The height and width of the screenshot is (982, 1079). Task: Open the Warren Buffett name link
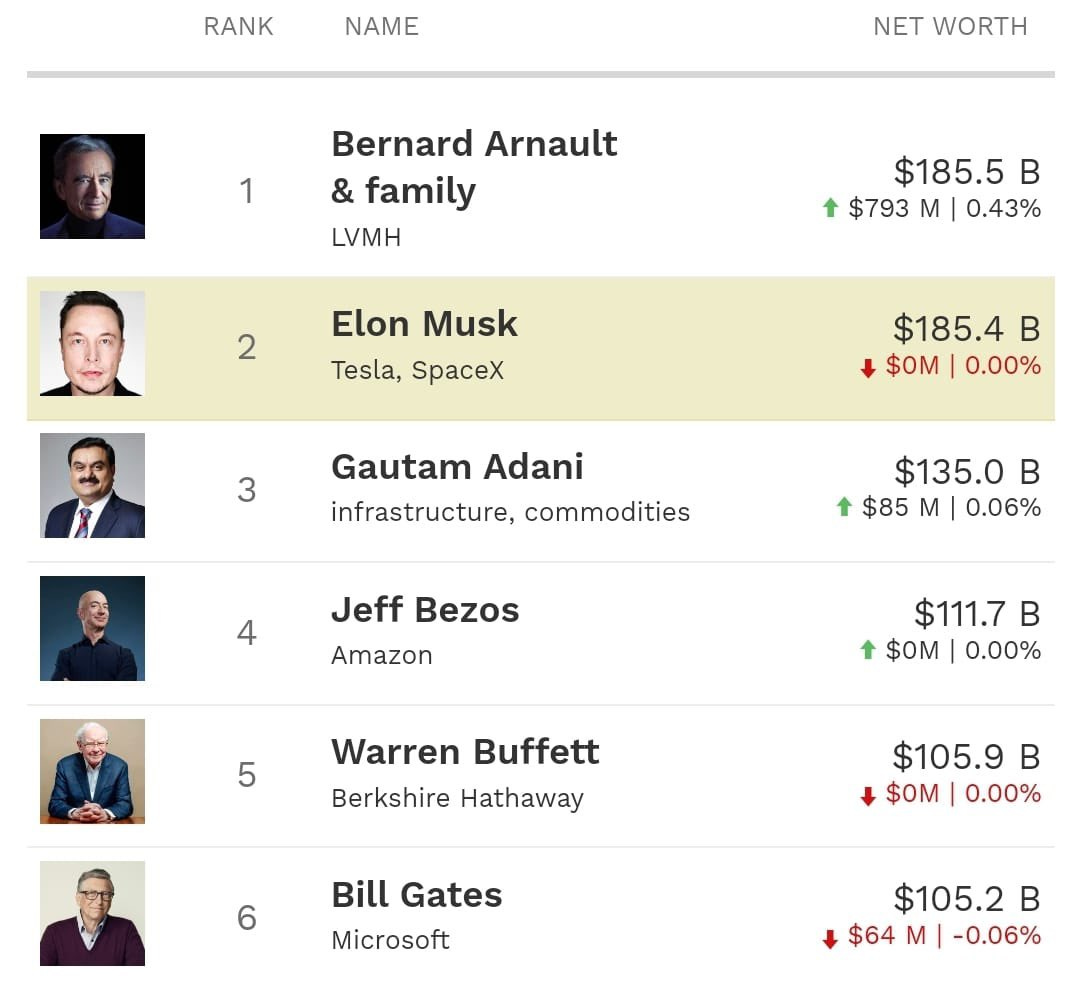[465, 751]
